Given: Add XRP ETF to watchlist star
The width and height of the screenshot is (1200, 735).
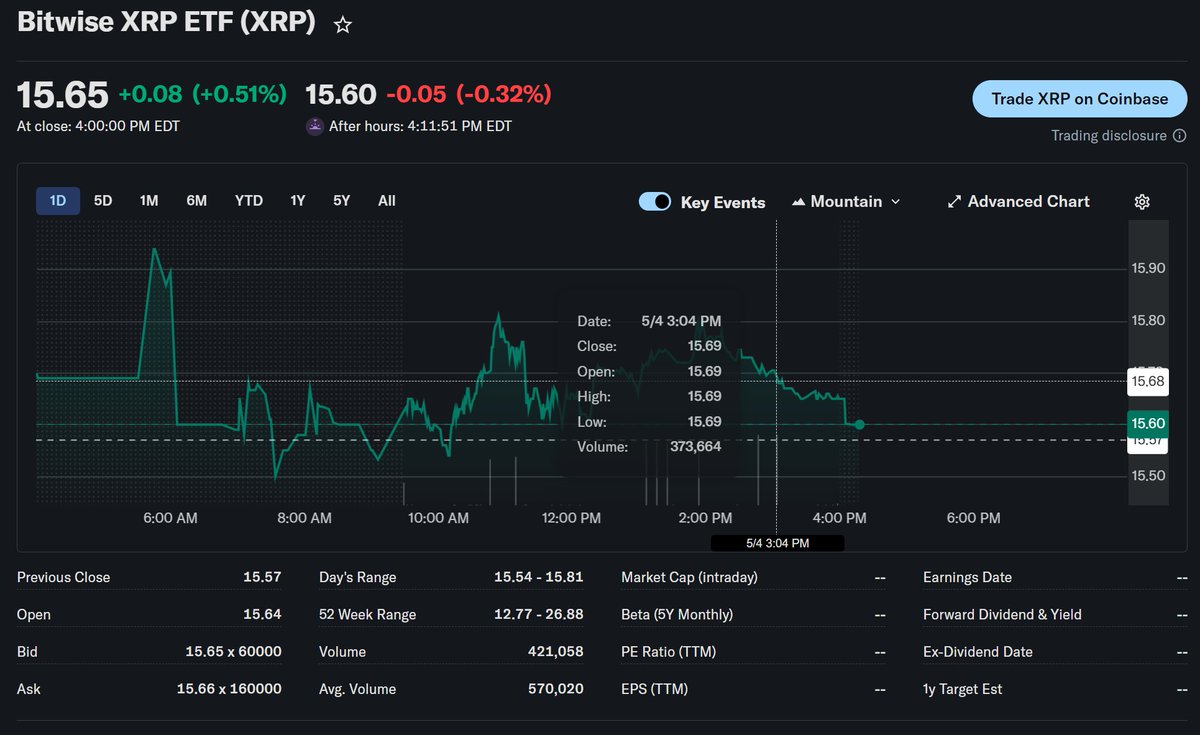Looking at the screenshot, I should click(x=343, y=25).
